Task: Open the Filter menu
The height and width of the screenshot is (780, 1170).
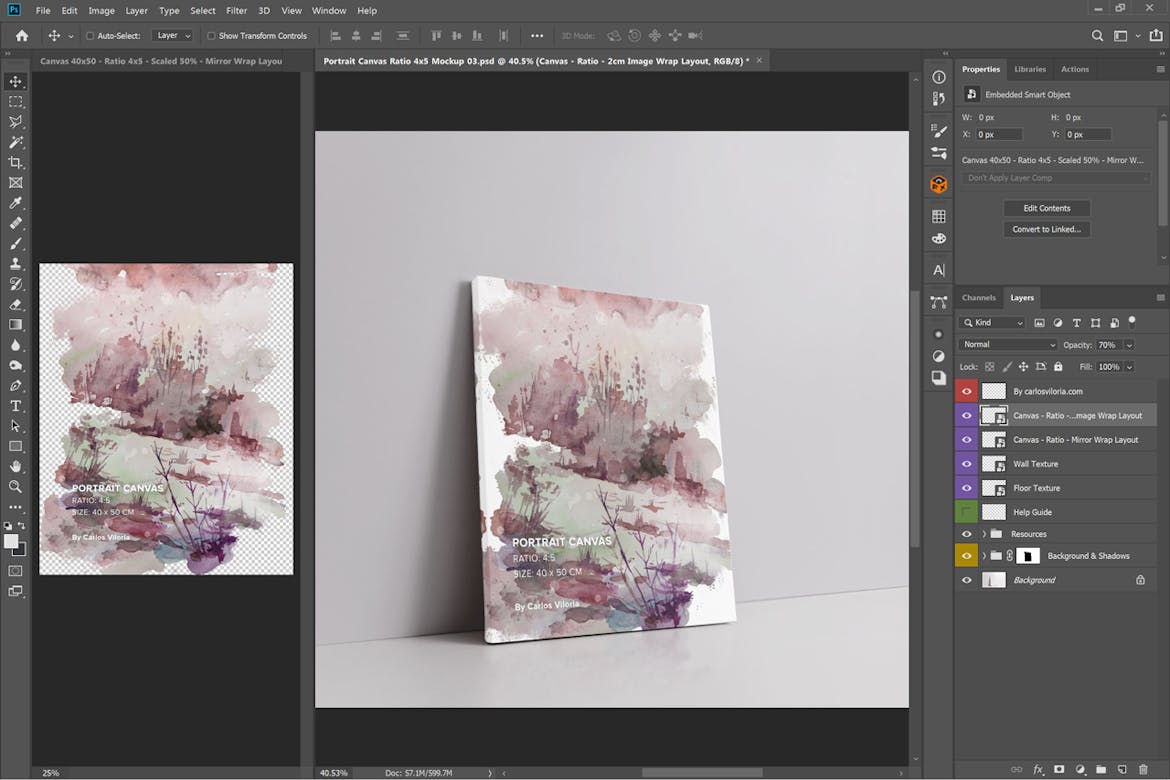Action: tap(237, 10)
